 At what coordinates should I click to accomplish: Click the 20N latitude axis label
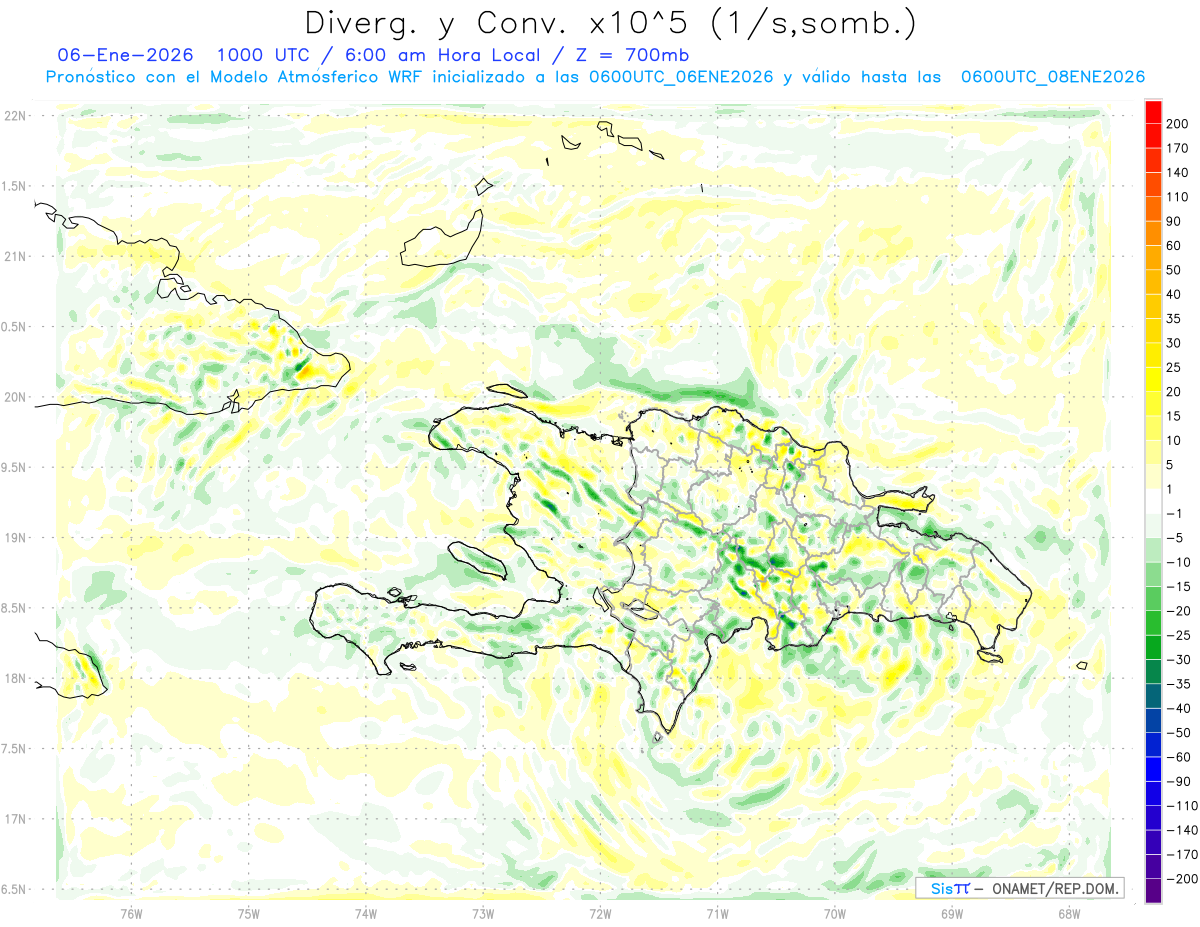click(15, 397)
